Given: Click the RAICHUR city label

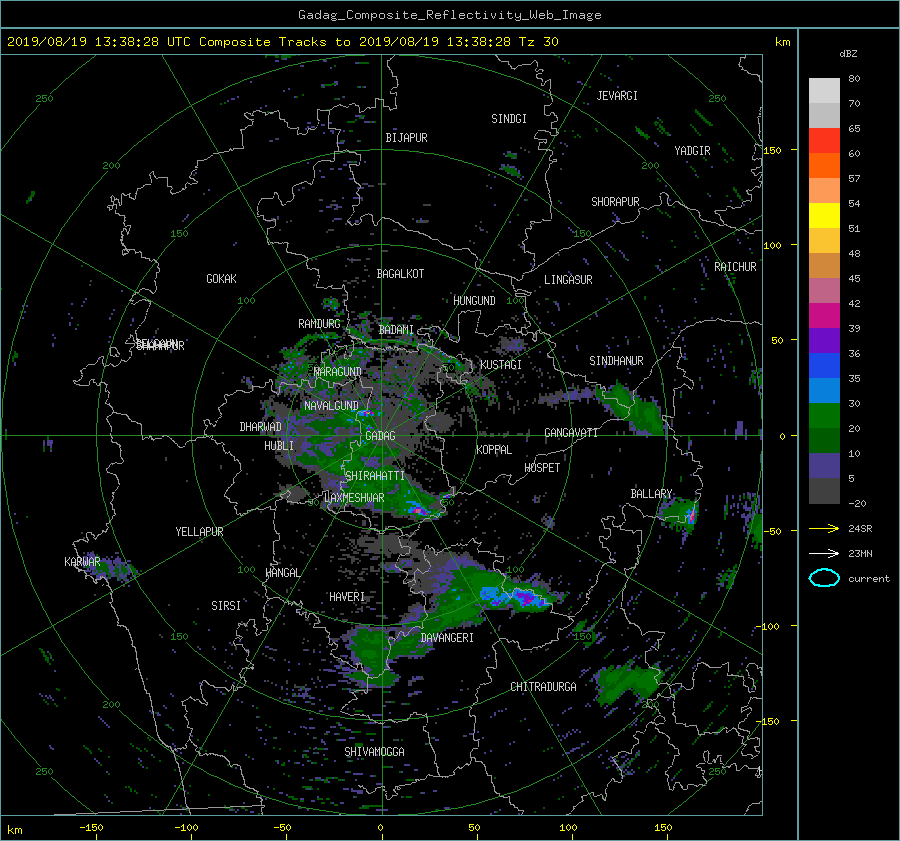Looking at the screenshot, I should (x=735, y=267).
